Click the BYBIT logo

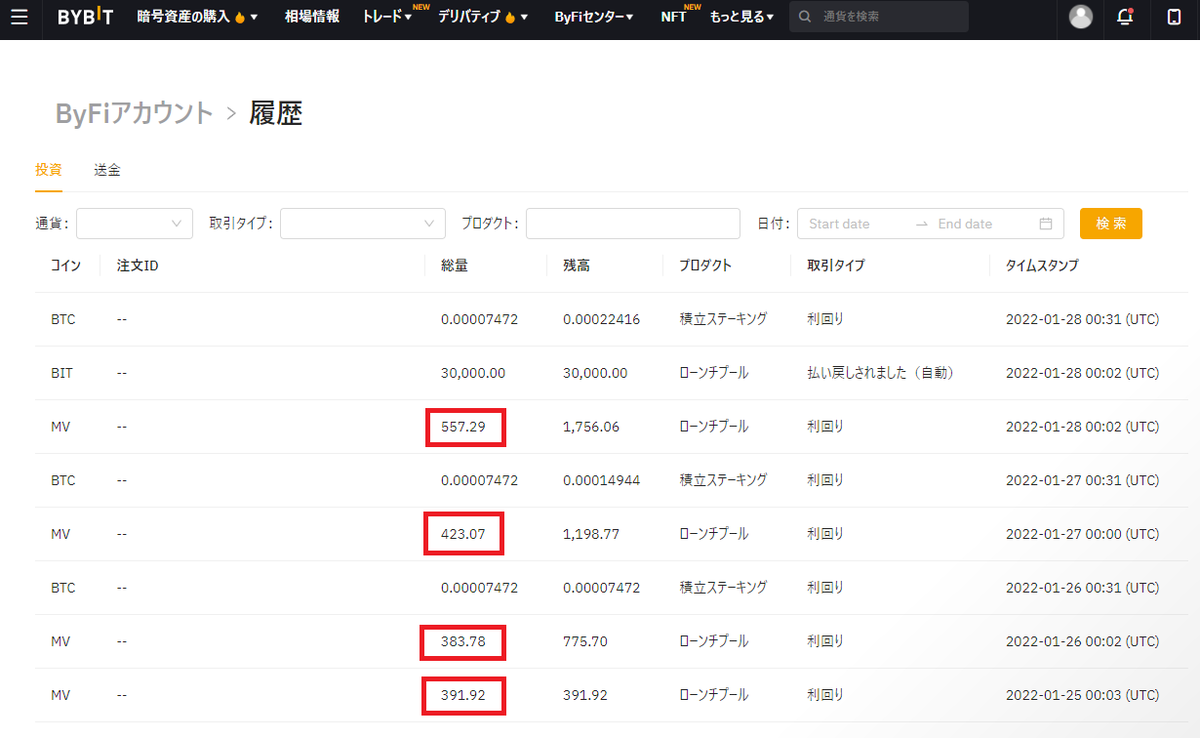(x=85, y=17)
